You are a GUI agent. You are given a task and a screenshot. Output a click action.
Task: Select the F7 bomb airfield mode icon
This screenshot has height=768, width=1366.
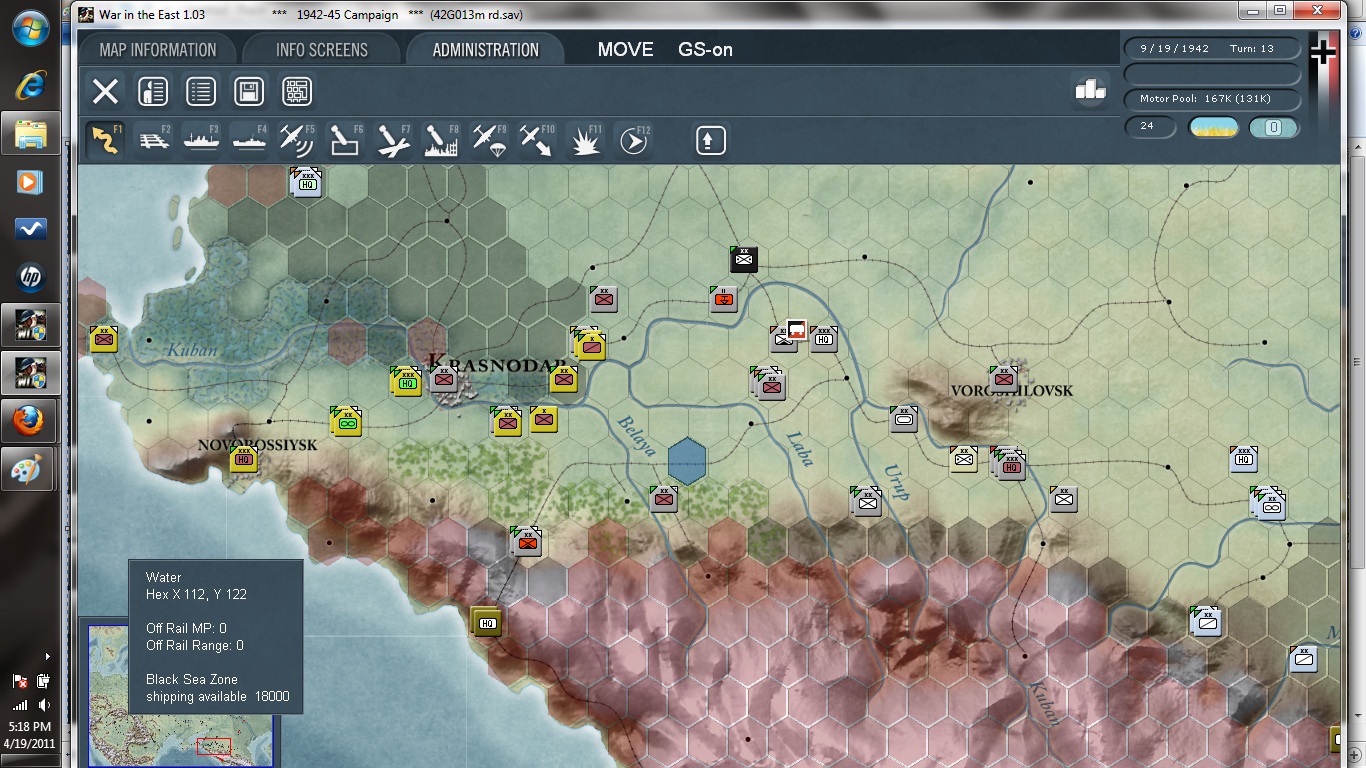pos(393,140)
